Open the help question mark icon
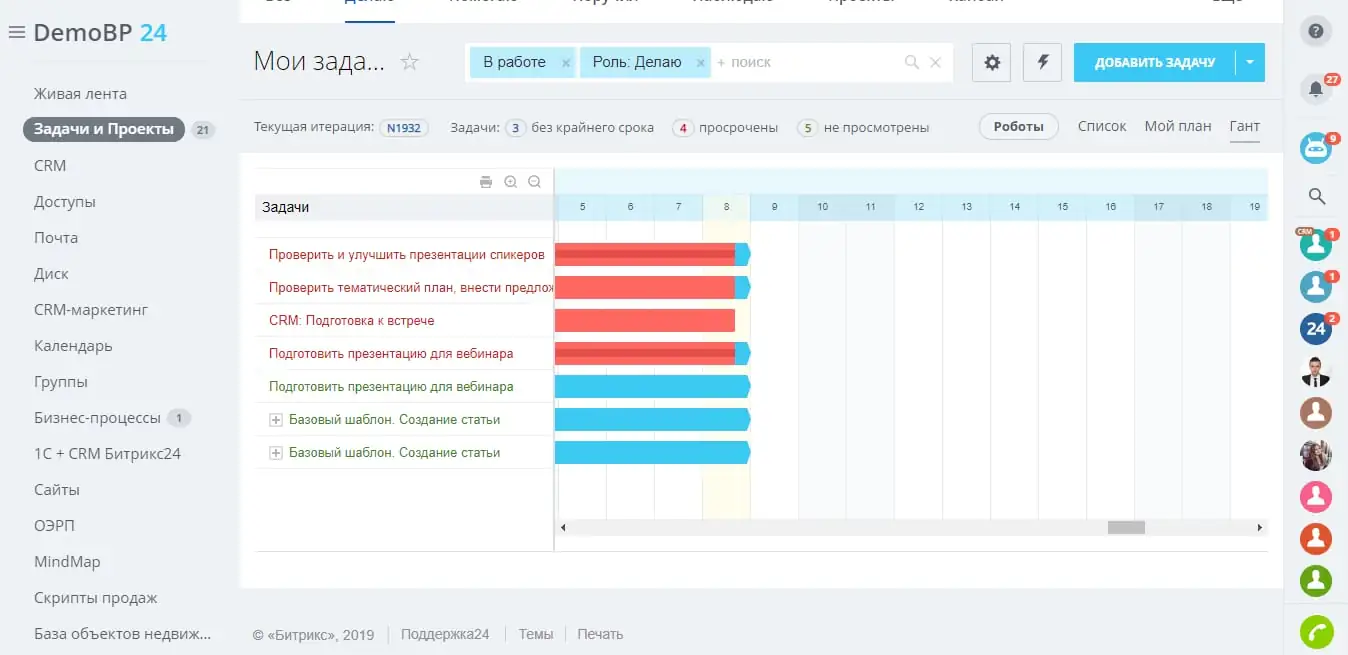The width and height of the screenshot is (1348, 655). [1316, 31]
